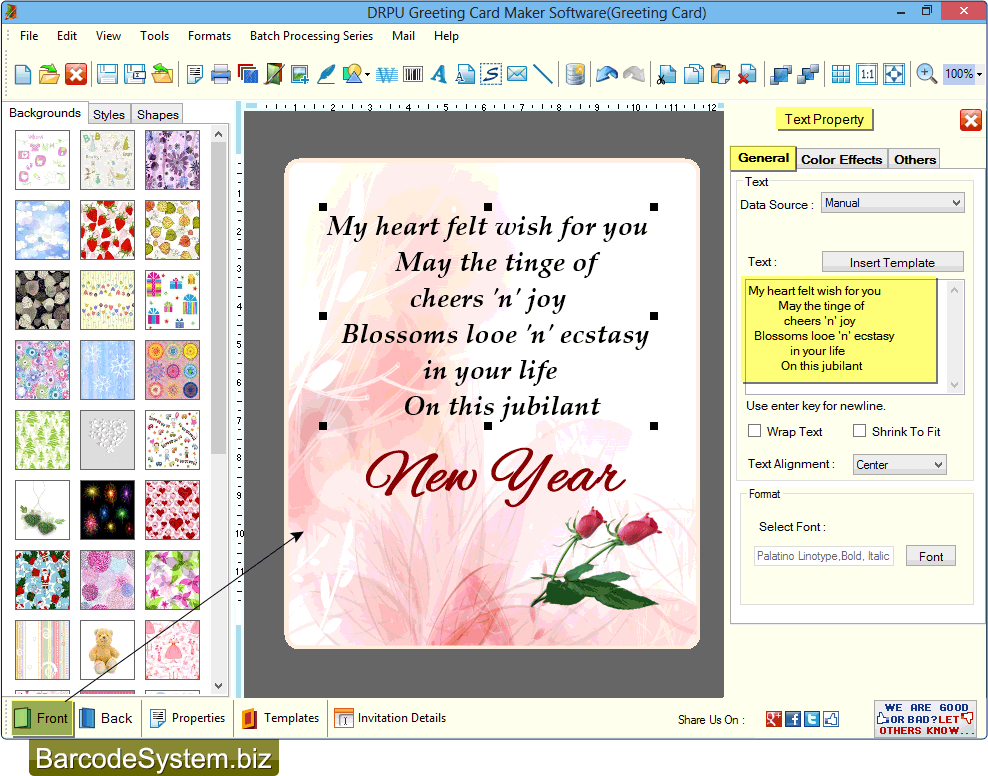This screenshot has width=988, height=776.
Task: Click the Insert Template button
Action: (x=892, y=262)
